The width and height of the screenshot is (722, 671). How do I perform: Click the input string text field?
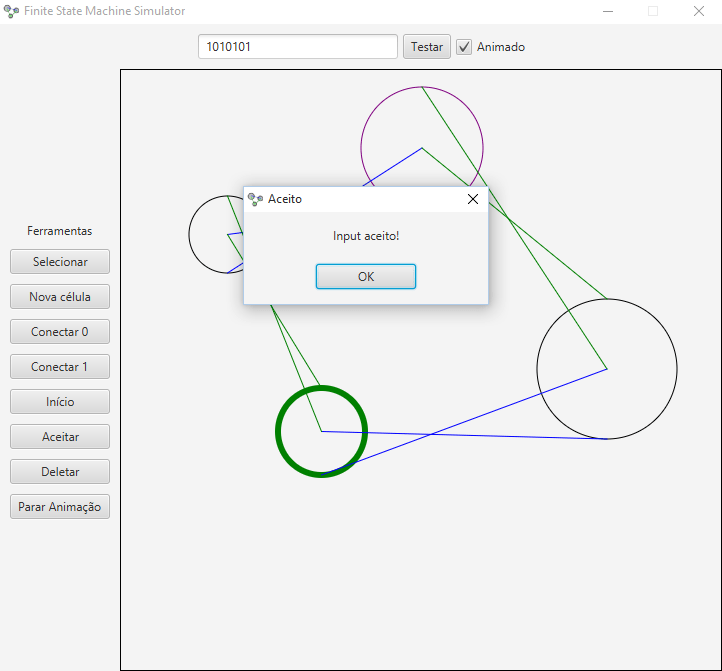tap(298, 47)
